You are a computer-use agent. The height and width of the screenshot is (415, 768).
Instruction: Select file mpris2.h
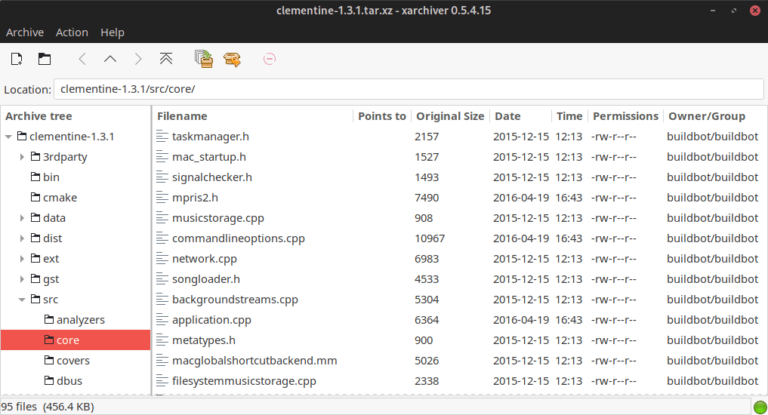[195, 197]
